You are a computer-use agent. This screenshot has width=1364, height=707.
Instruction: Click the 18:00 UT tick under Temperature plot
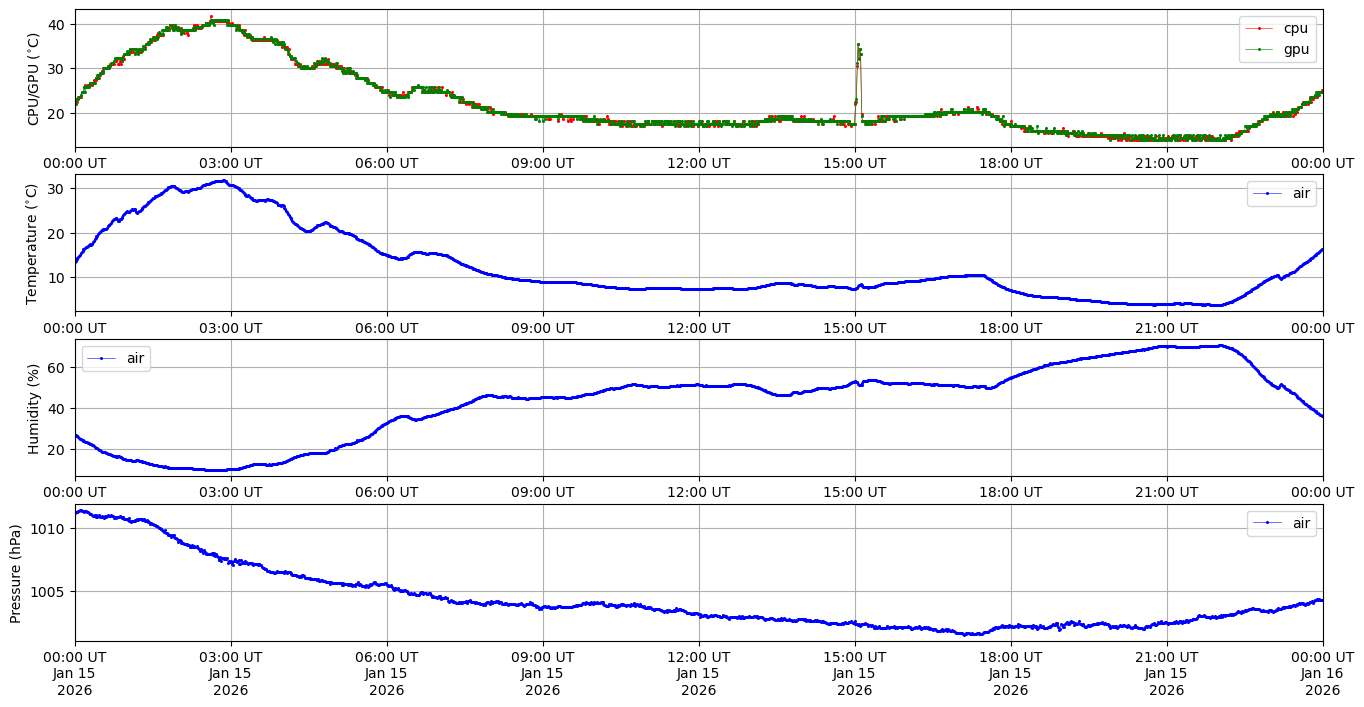click(1010, 327)
